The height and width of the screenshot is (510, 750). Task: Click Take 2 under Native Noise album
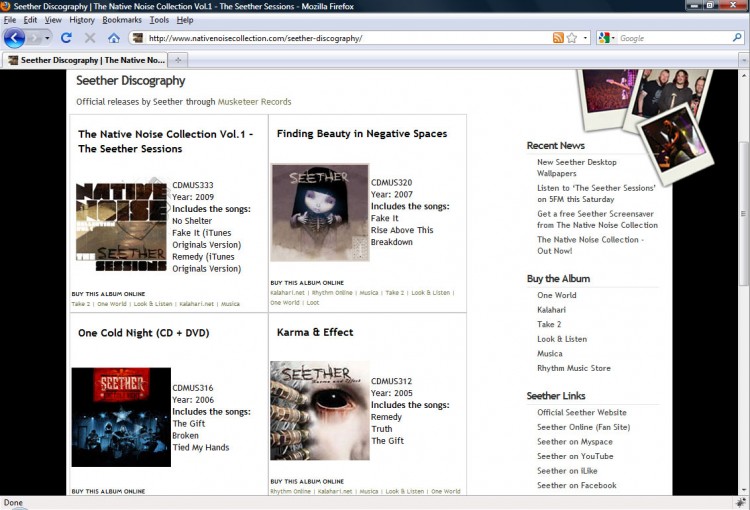81,304
